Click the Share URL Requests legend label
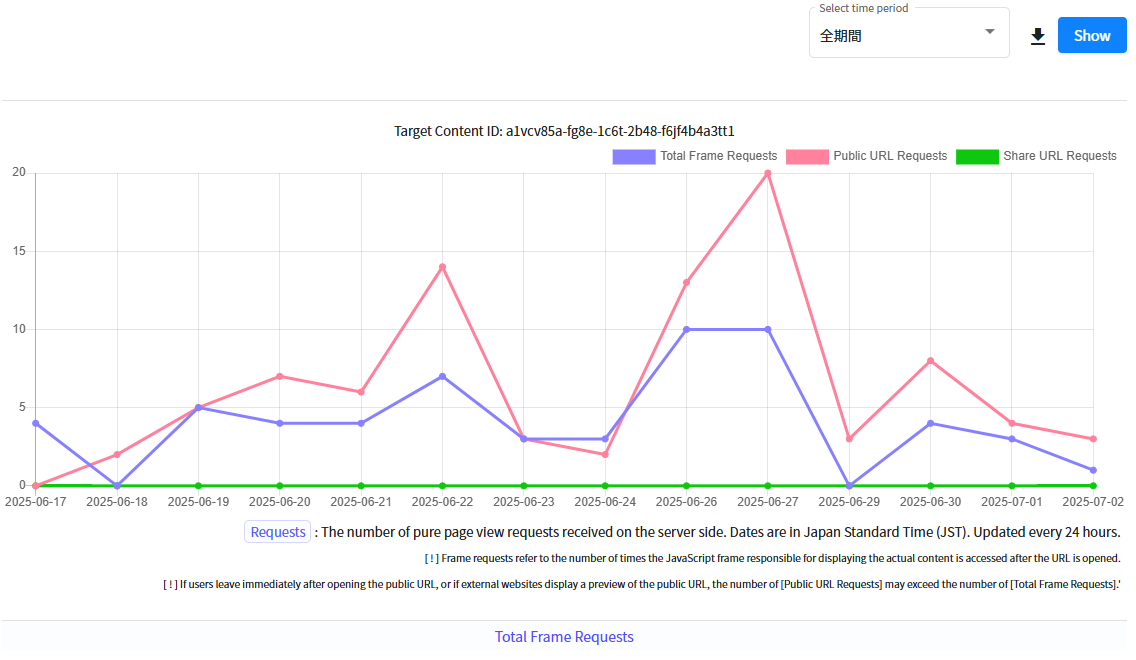Screen dimensions: 1136x660 [x=1060, y=156]
